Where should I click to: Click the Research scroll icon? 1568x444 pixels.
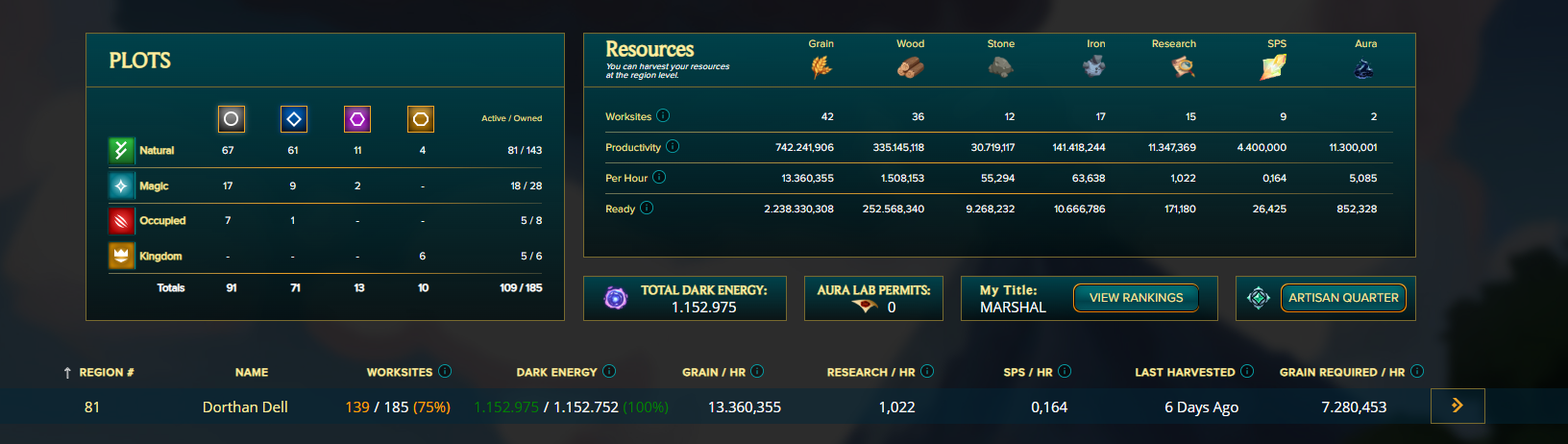pos(1183,66)
